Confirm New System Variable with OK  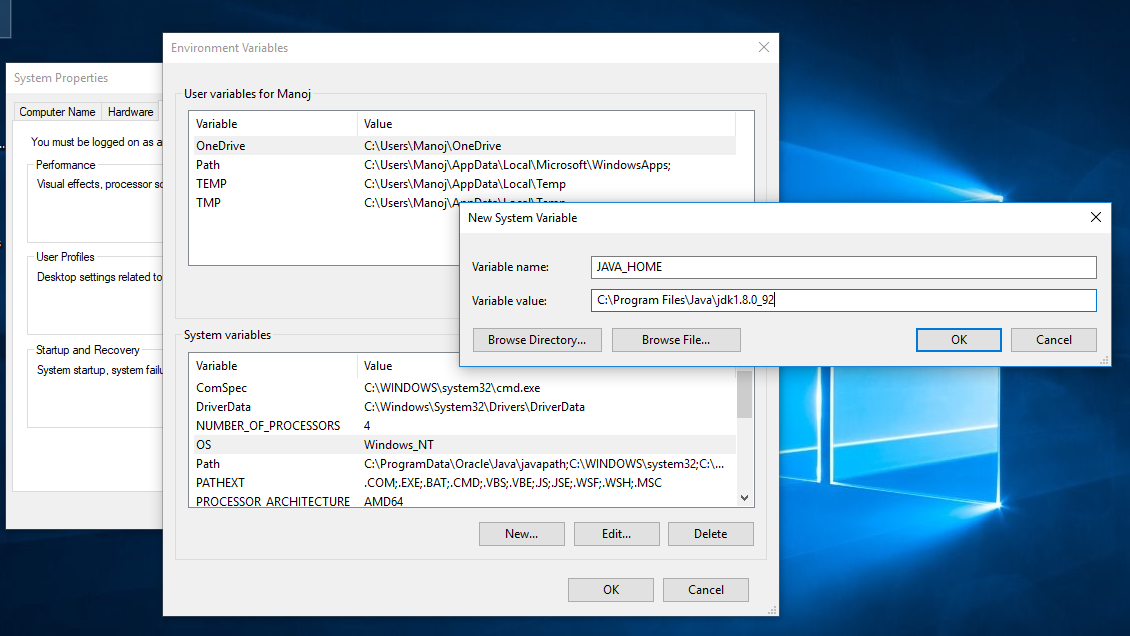tap(958, 340)
